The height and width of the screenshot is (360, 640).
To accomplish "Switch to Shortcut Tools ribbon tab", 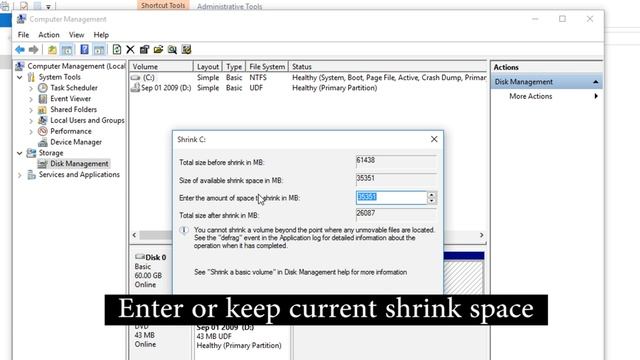I will point(163,5).
